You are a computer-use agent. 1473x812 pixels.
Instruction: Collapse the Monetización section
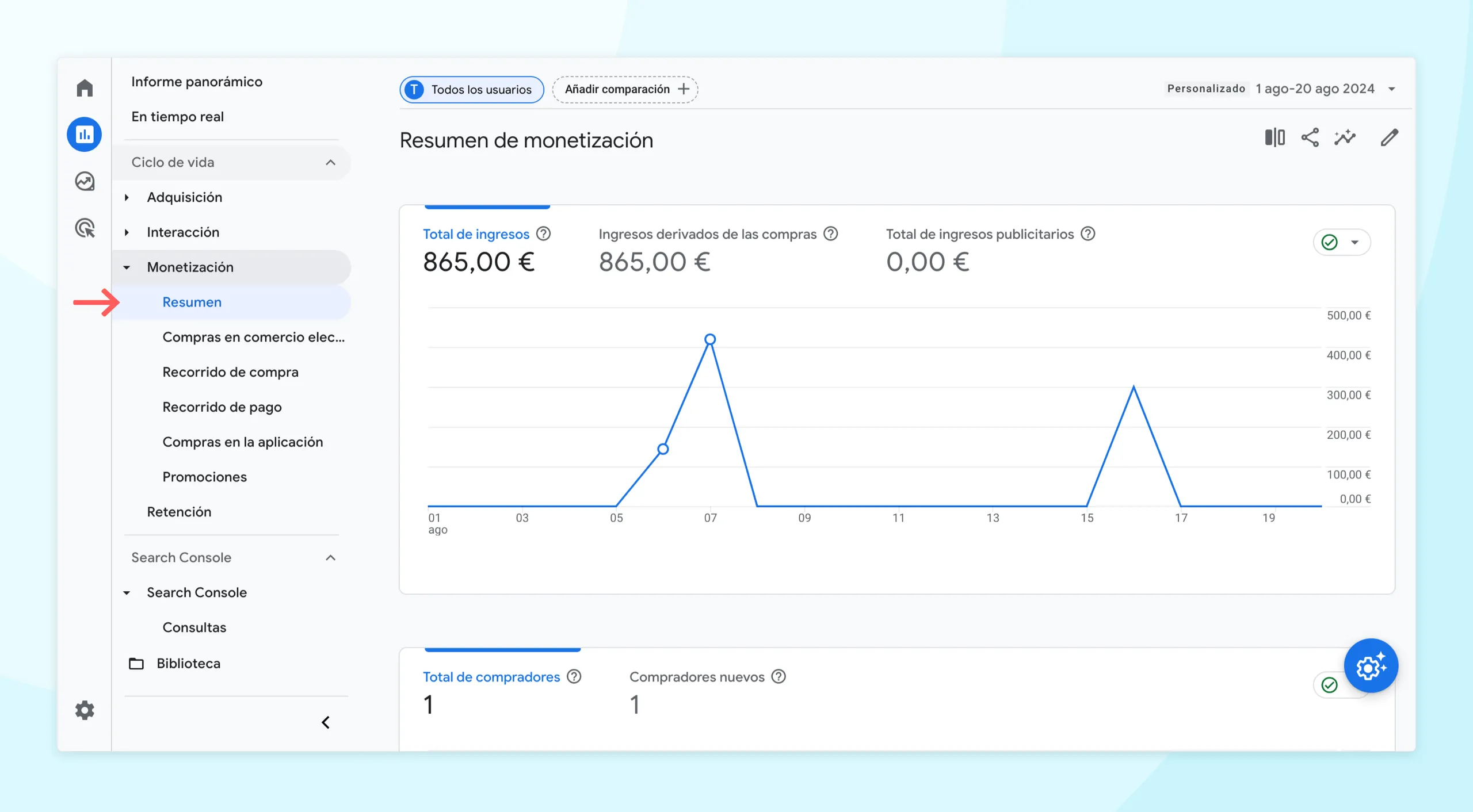click(131, 266)
